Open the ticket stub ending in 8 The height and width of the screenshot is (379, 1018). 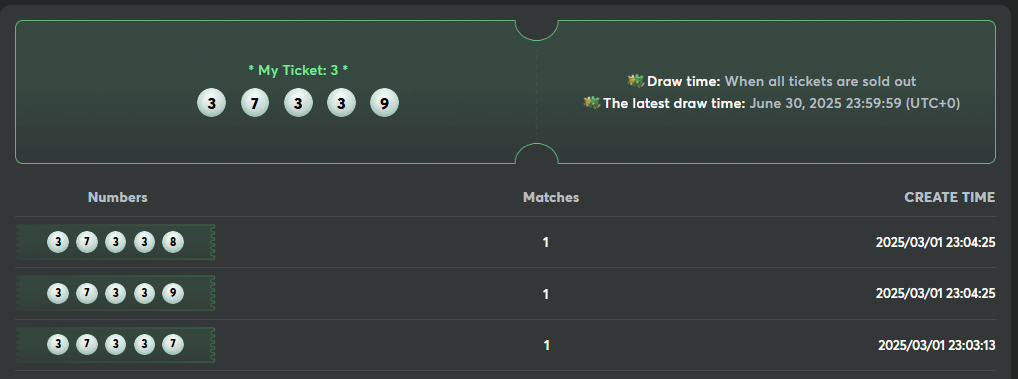116,242
